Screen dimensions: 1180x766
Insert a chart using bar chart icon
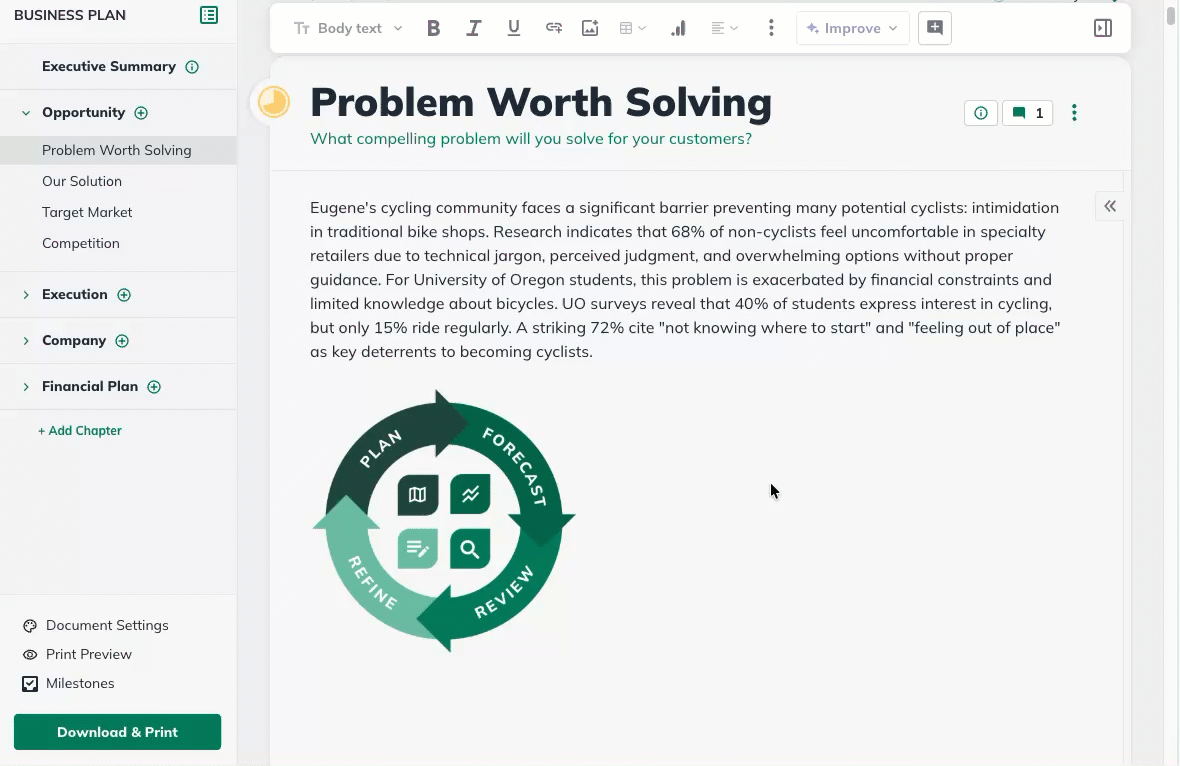pyautogui.click(x=678, y=29)
